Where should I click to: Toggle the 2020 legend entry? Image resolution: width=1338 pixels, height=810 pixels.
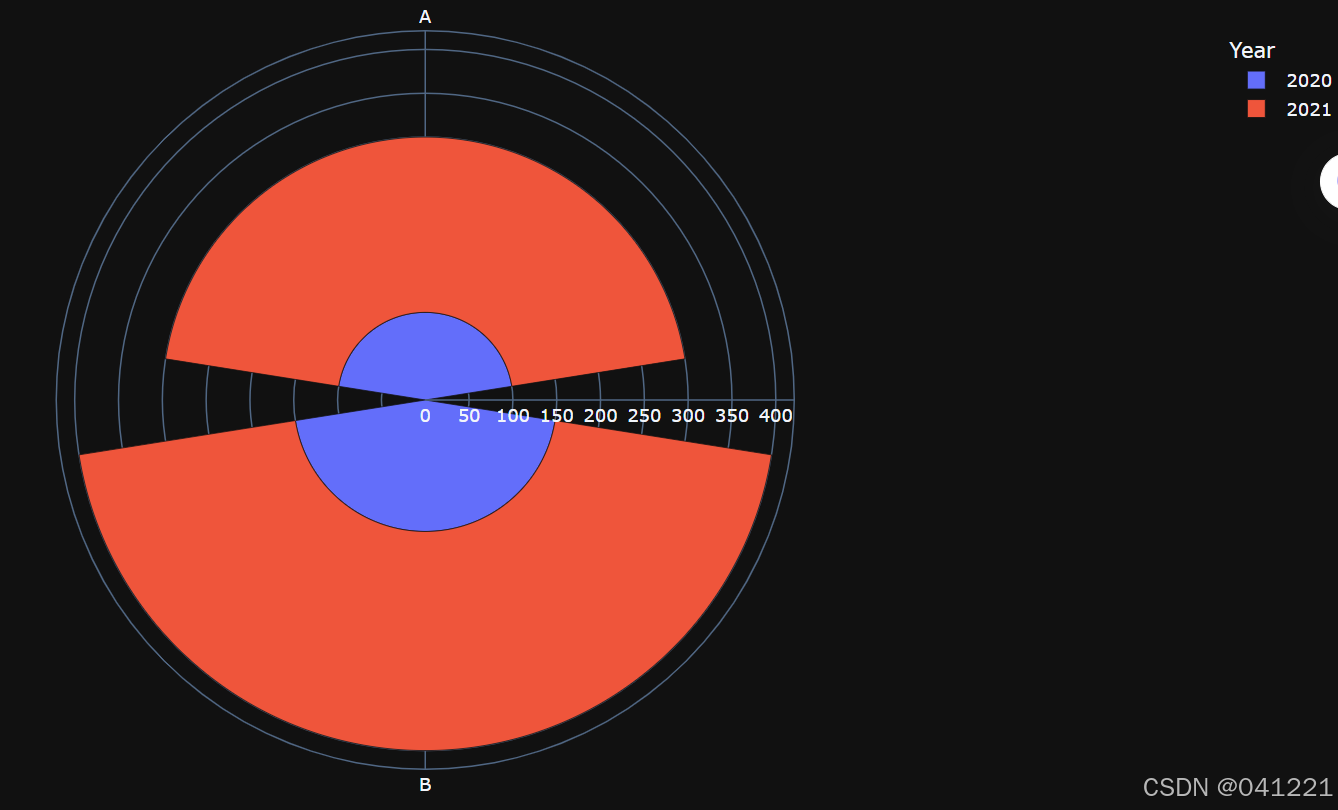coord(1289,81)
